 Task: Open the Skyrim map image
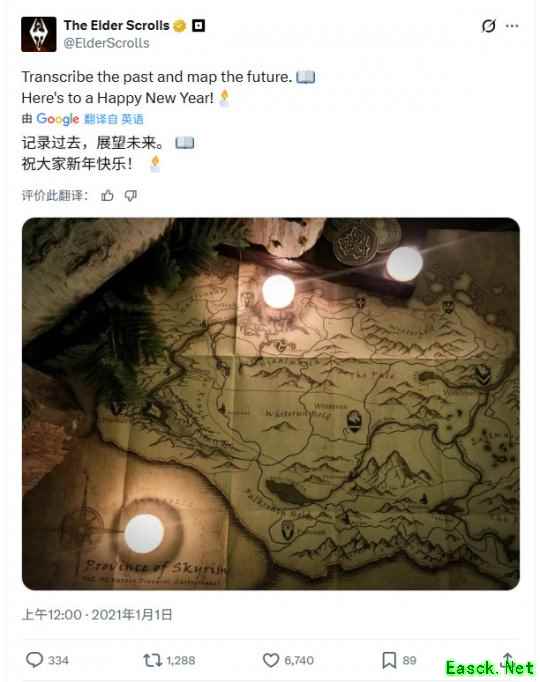(x=270, y=404)
